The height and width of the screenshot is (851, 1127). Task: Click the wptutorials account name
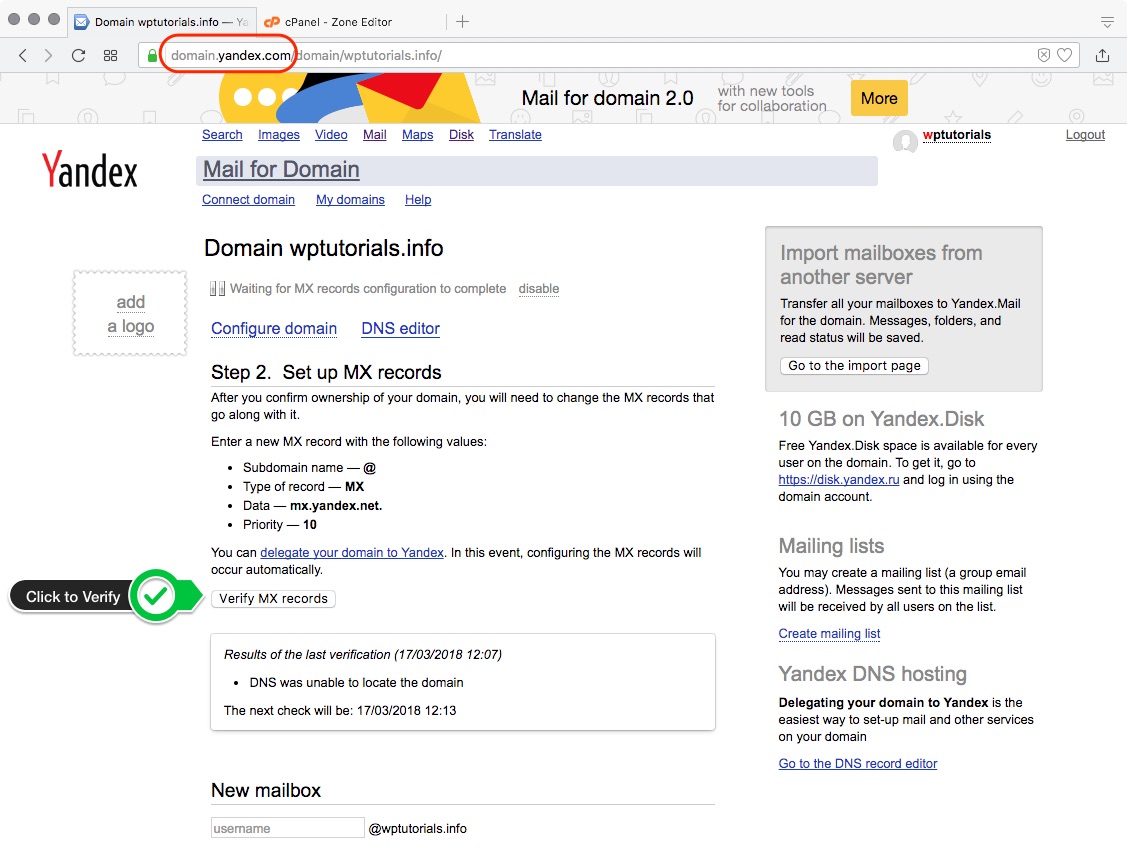957,135
